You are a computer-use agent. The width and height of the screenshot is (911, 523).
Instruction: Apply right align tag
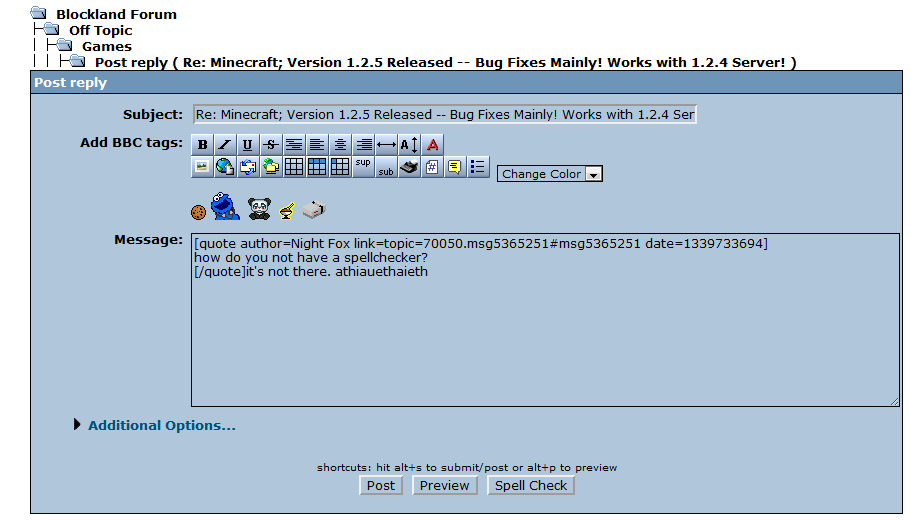click(363, 145)
